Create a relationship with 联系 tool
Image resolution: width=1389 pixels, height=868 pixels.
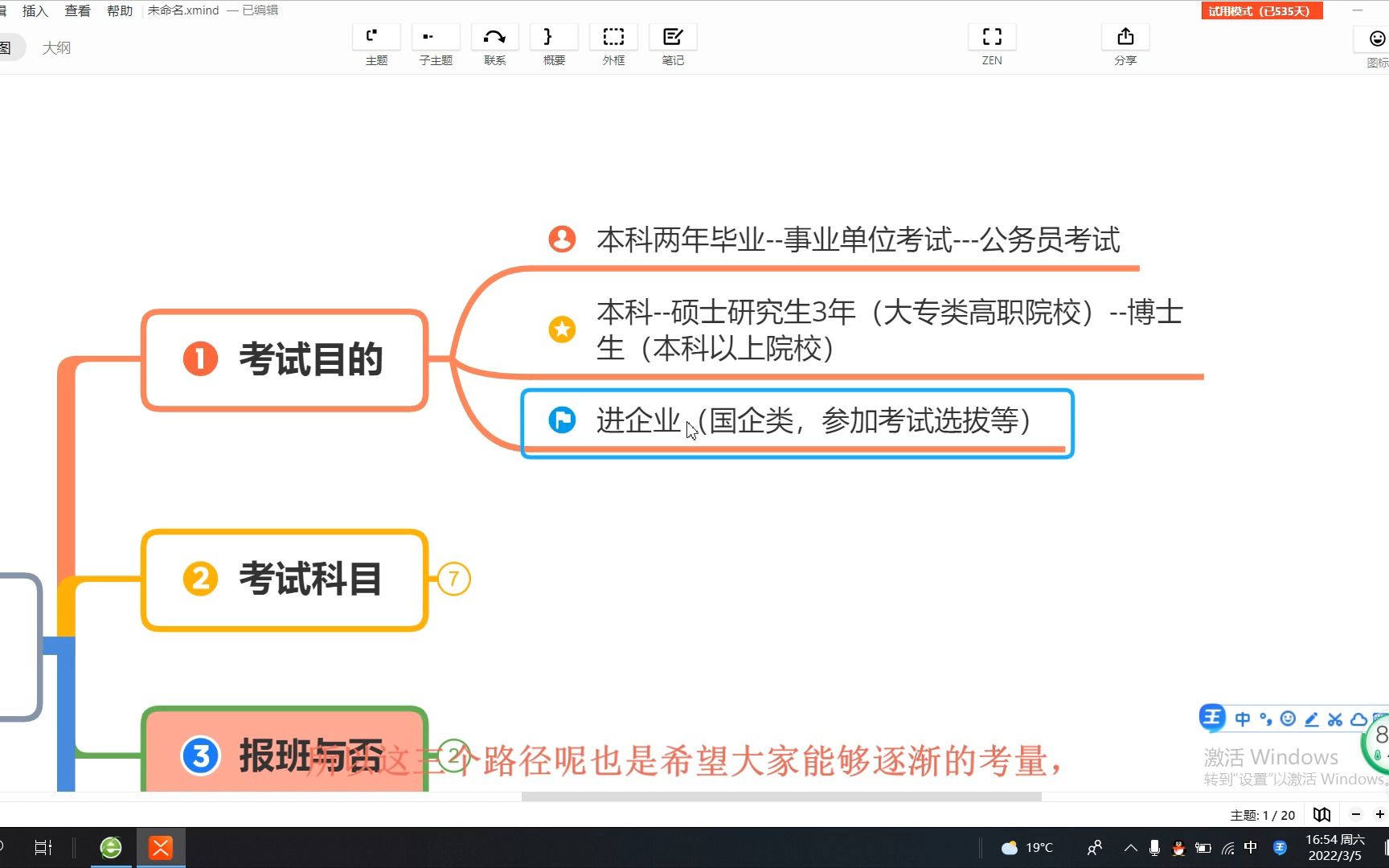[x=495, y=46]
